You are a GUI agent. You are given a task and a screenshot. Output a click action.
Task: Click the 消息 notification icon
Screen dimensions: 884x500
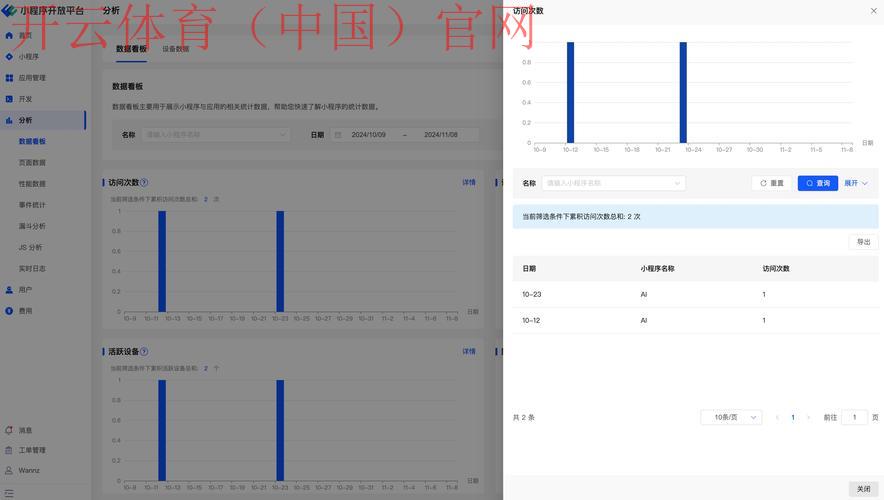tap(9, 430)
